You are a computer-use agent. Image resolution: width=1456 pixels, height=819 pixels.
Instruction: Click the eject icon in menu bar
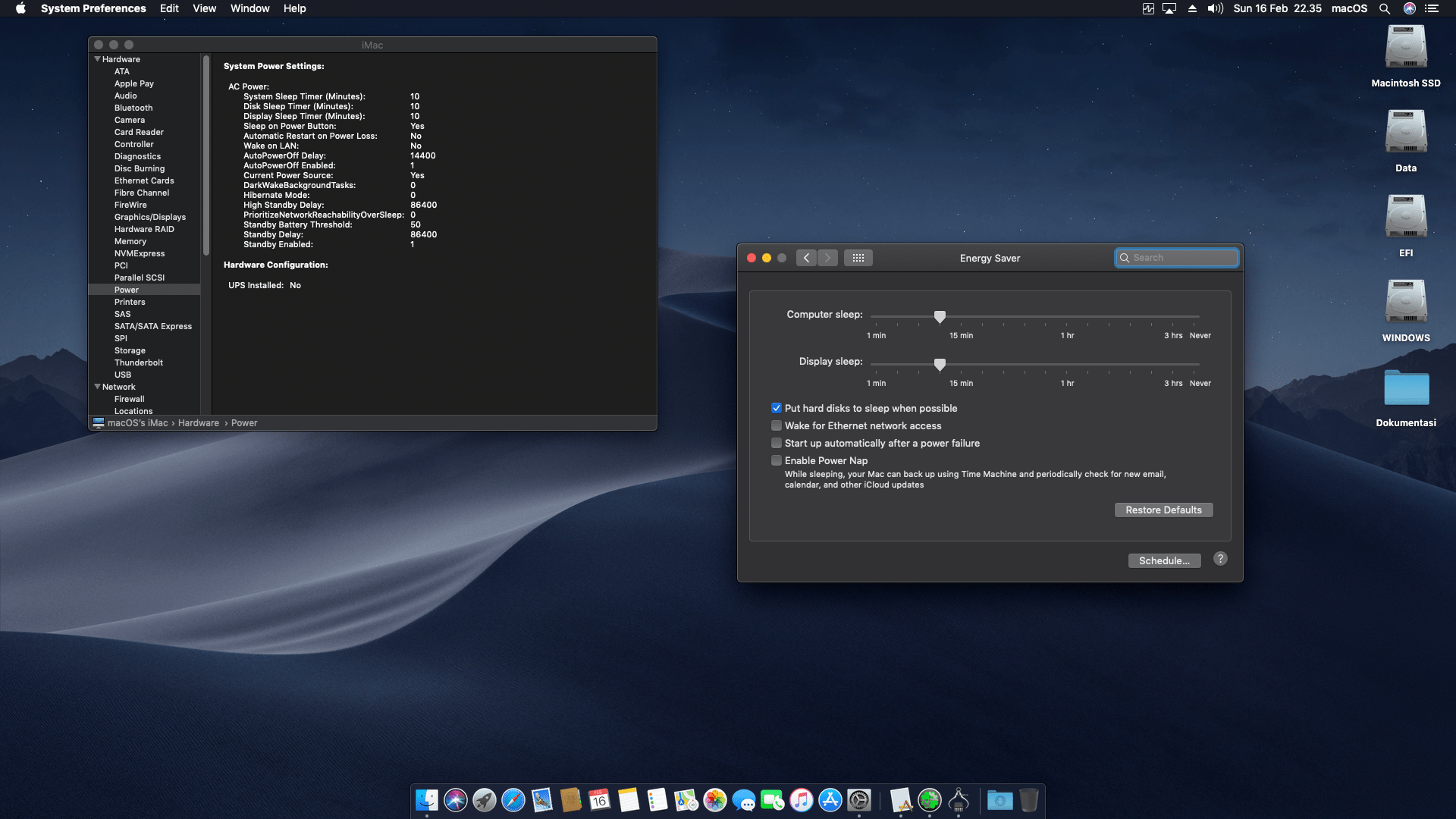tap(1193, 8)
